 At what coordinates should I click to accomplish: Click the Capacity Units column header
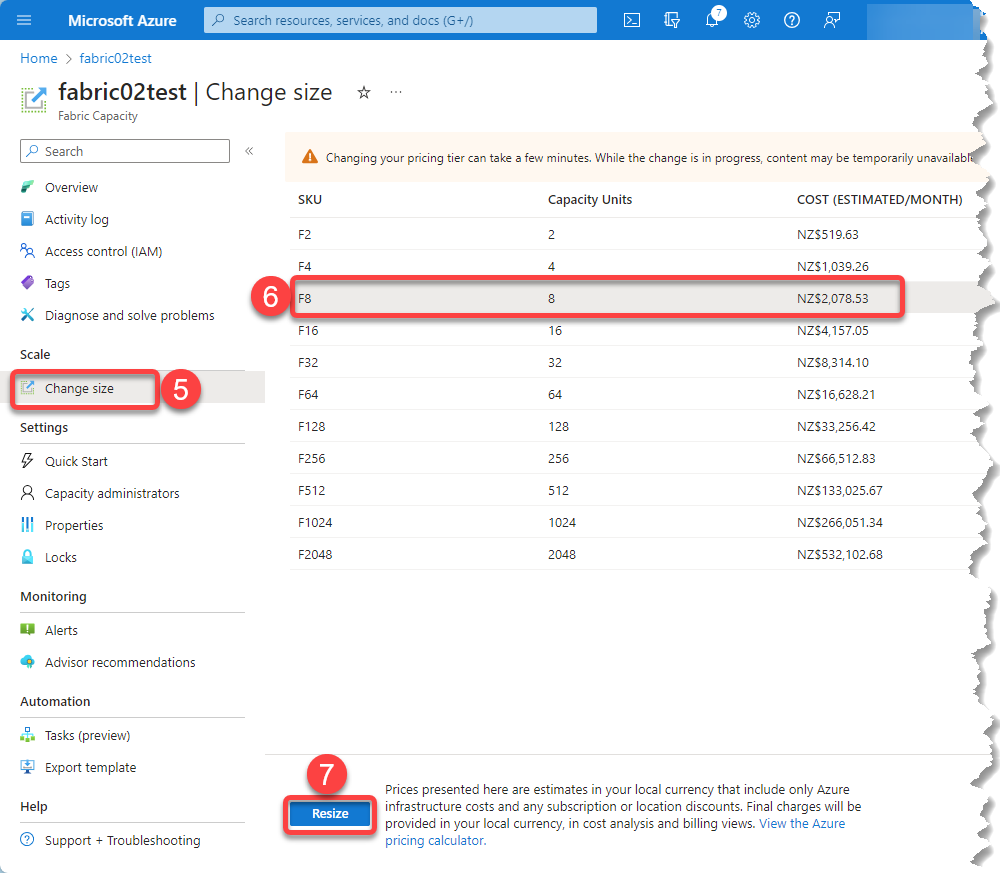[x=590, y=200]
